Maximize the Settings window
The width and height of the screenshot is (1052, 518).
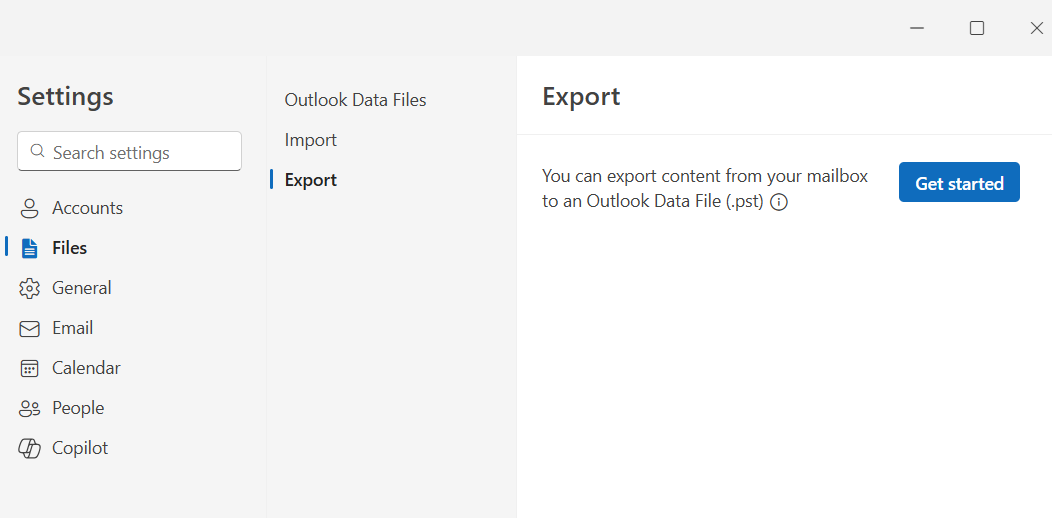[x=977, y=28]
